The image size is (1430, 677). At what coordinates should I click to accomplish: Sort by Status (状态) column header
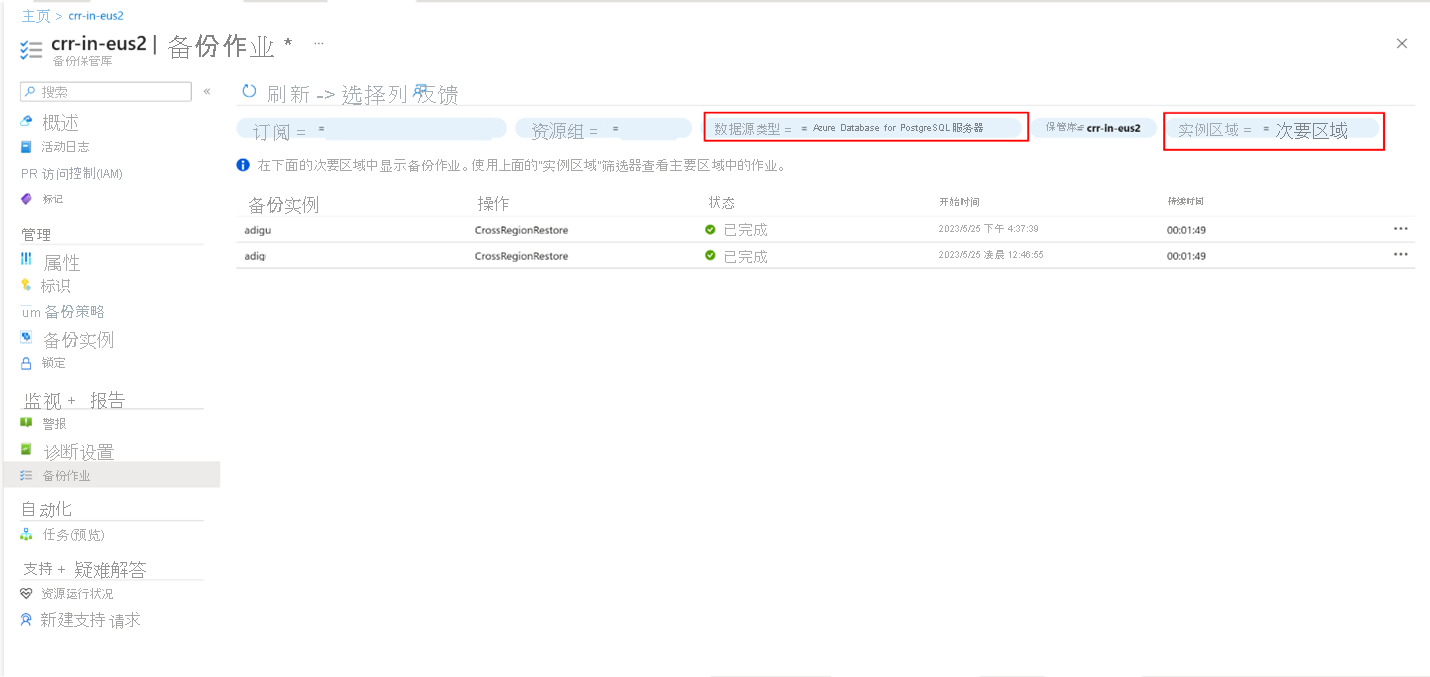721,202
